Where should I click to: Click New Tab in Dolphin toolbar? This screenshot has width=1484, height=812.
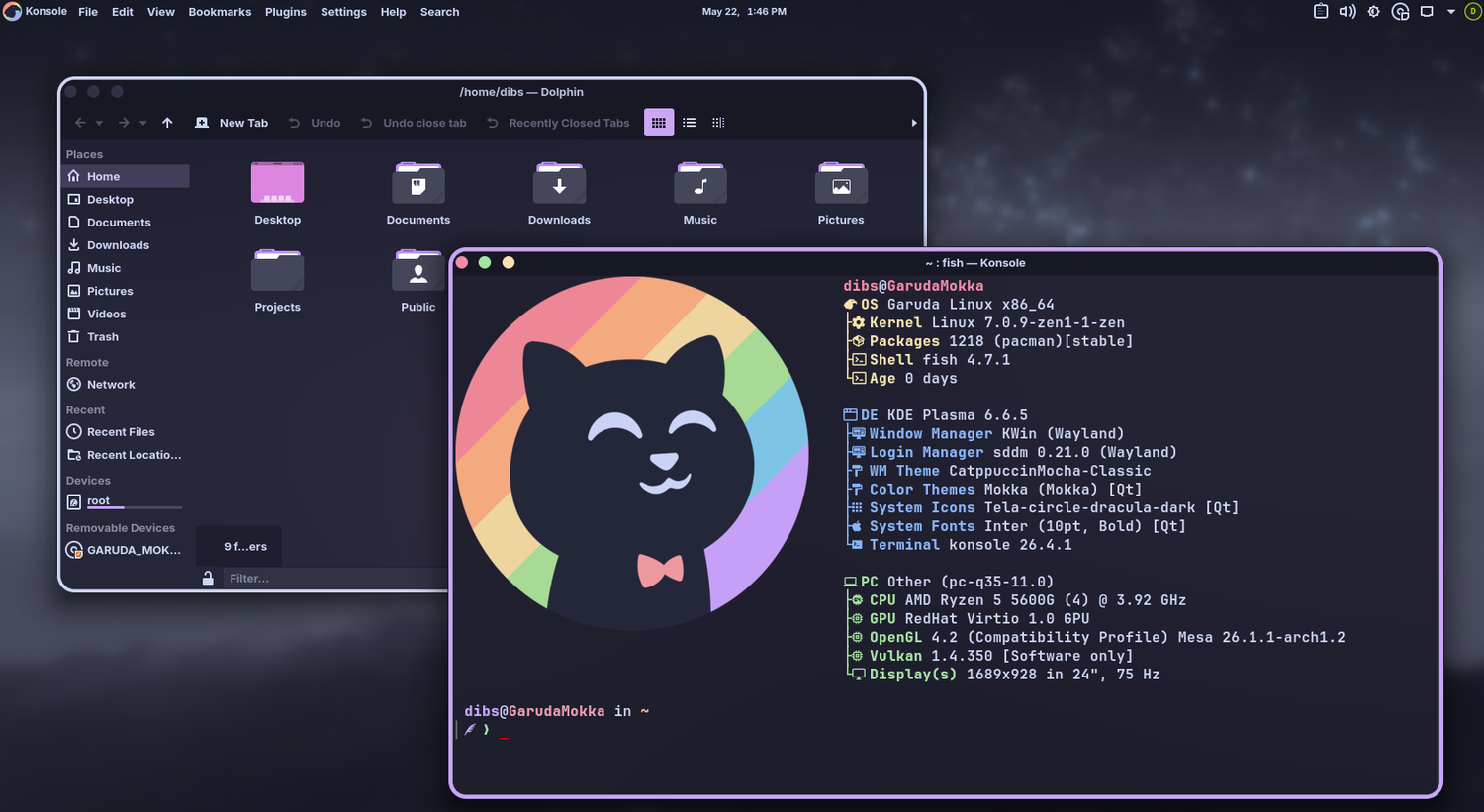point(232,123)
